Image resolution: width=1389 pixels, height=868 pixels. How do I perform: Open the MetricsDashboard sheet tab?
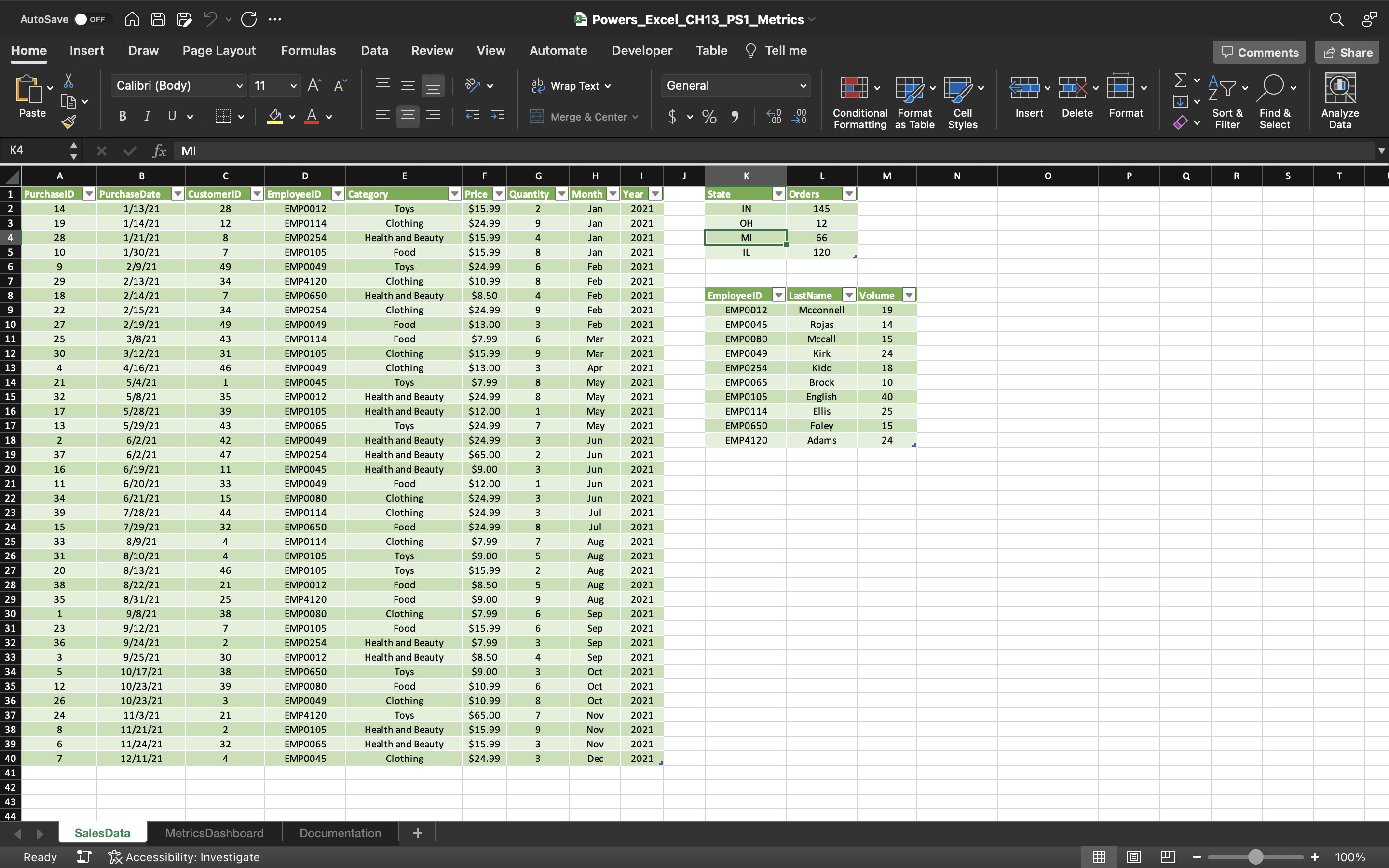[x=214, y=832]
